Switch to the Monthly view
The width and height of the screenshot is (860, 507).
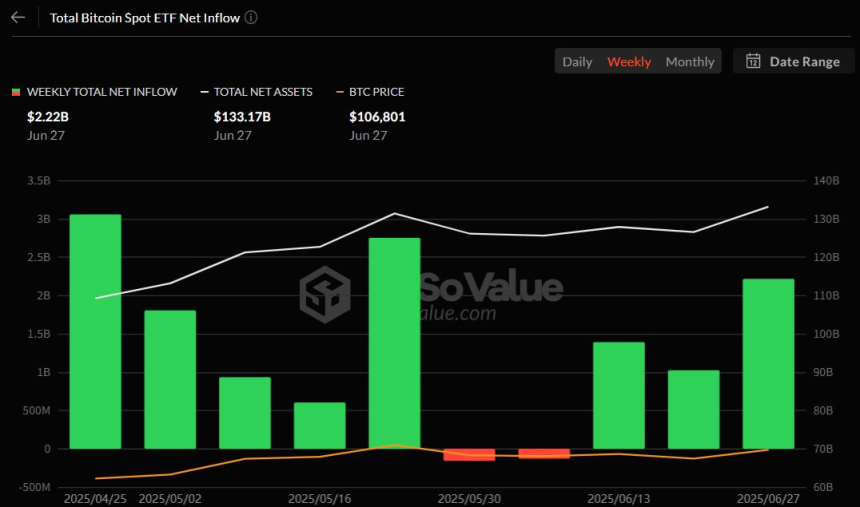point(690,61)
